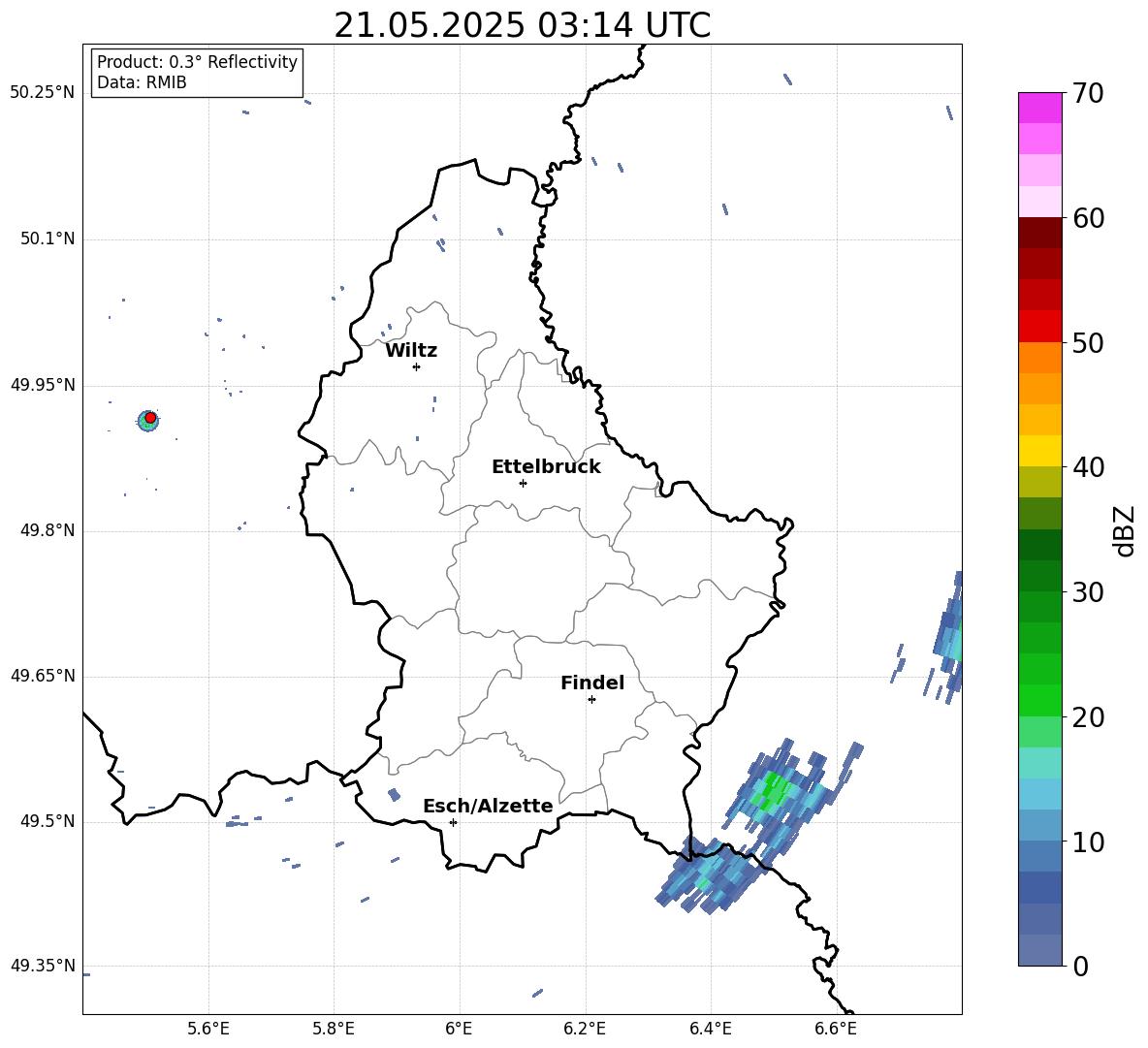Click the 49.65°N latitude label

point(43,676)
